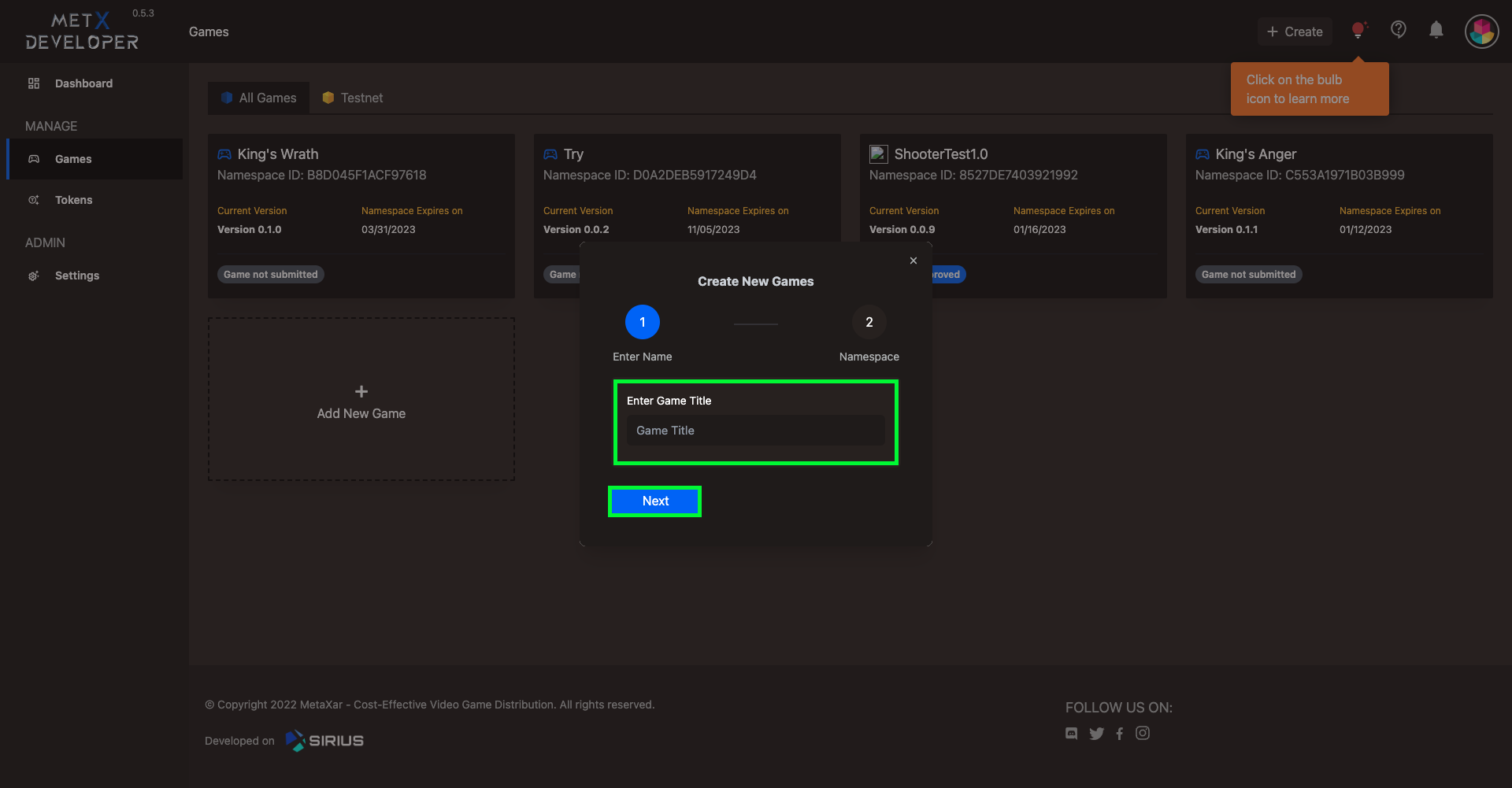Click the King's Anger gamepad icon

1203,154
